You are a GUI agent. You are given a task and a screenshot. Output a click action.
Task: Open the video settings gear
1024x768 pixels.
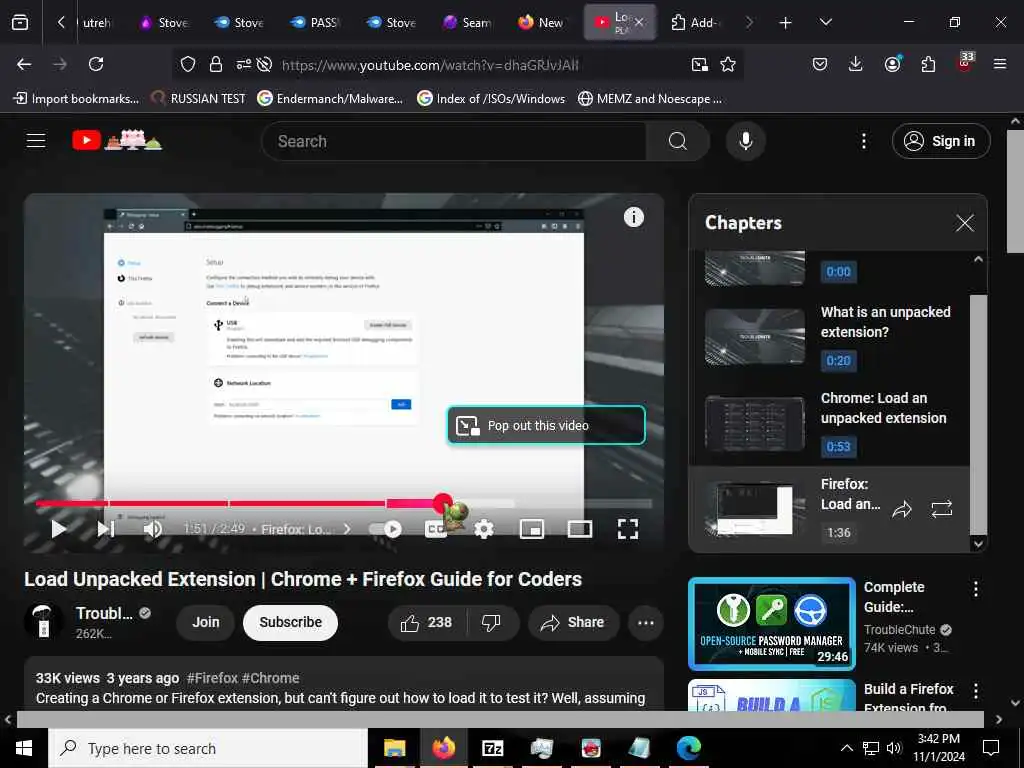tap(484, 529)
